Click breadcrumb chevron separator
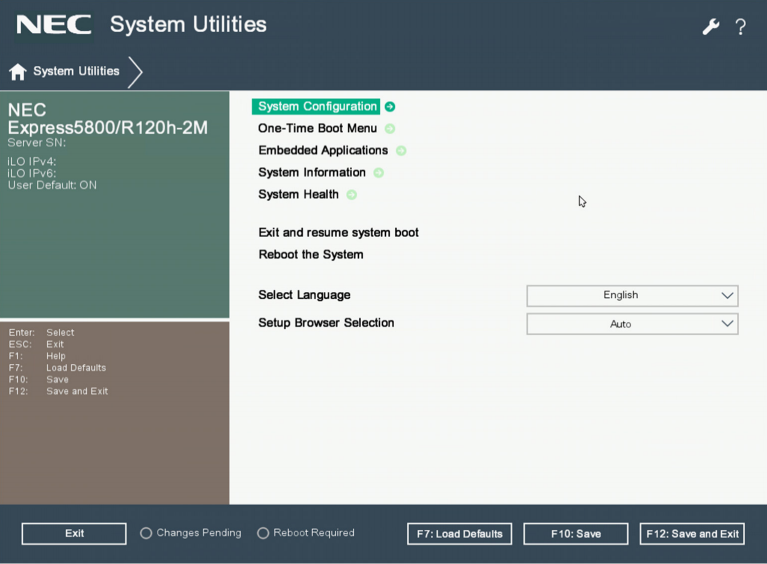 135,72
